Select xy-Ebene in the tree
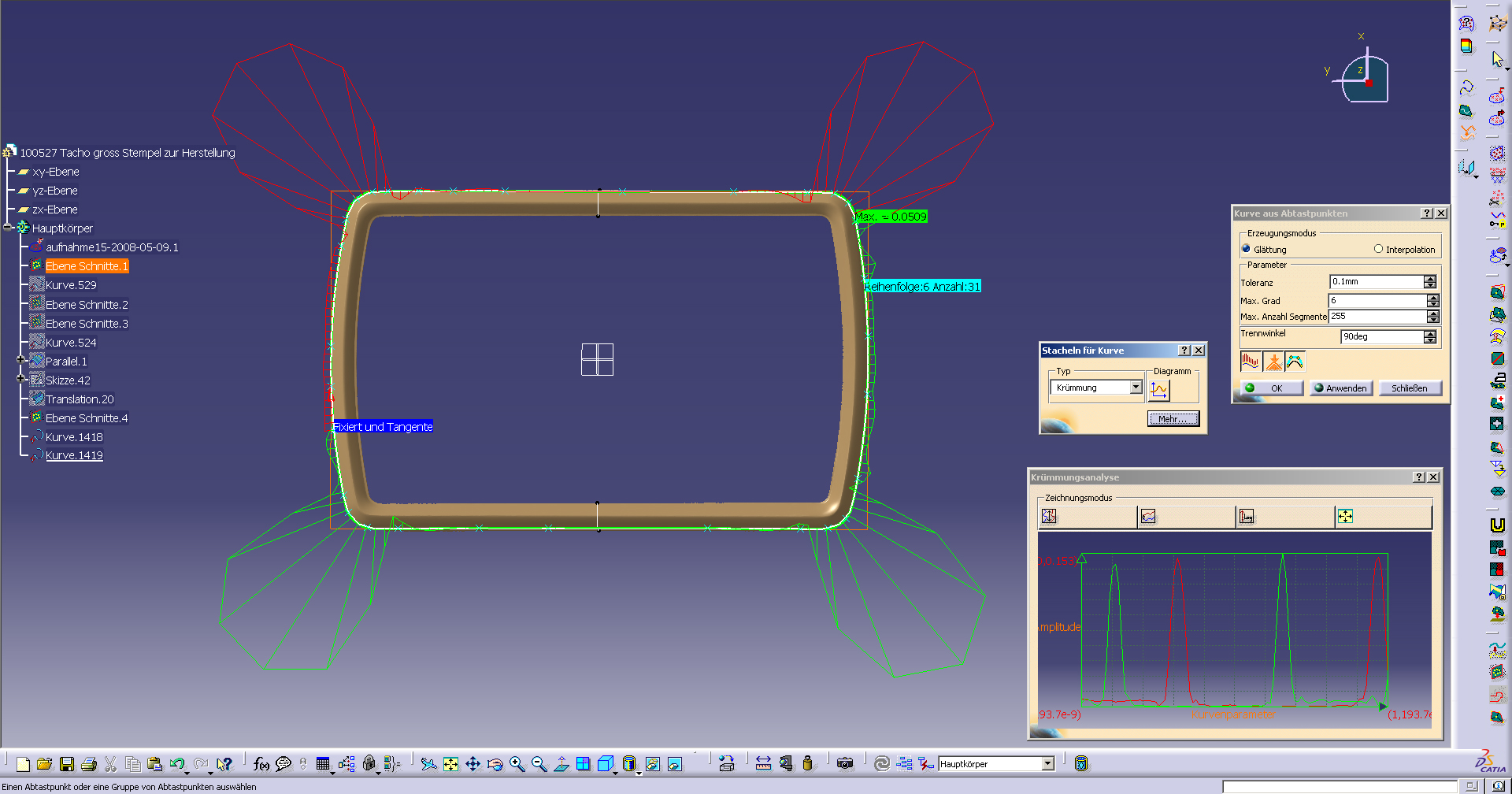This screenshot has width=1512, height=794. (55, 172)
